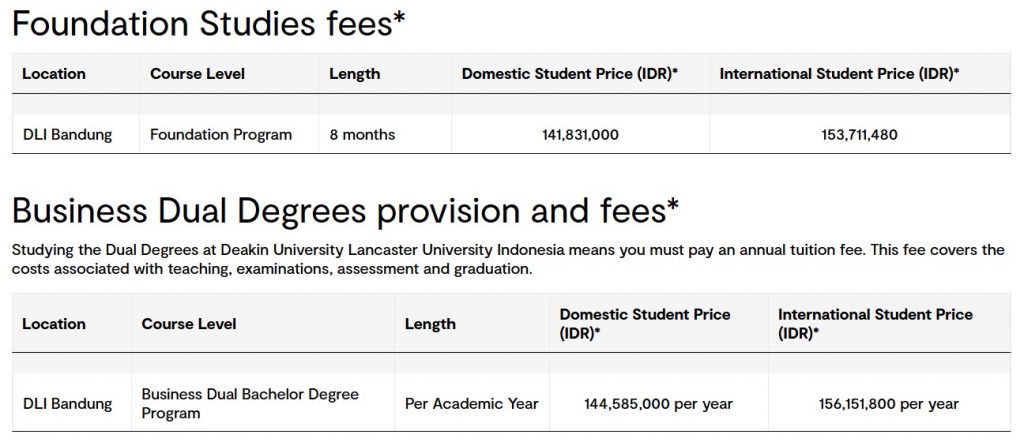
Task: Click the "Per Academic Year" cell
Action: pyautogui.click(x=471, y=404)
